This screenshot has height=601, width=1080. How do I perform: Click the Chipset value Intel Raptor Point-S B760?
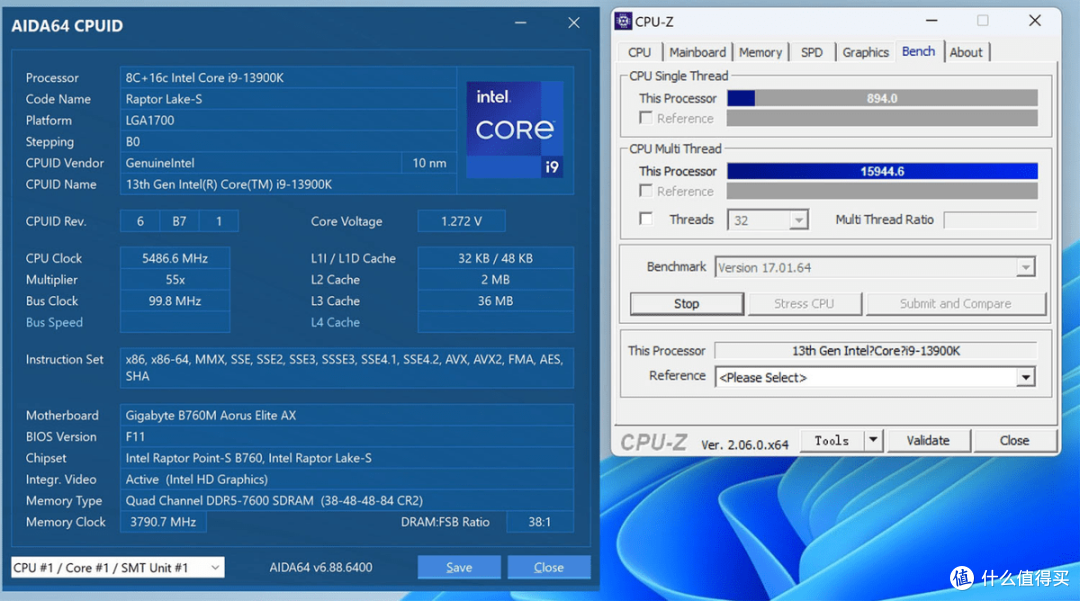point(347,458)
